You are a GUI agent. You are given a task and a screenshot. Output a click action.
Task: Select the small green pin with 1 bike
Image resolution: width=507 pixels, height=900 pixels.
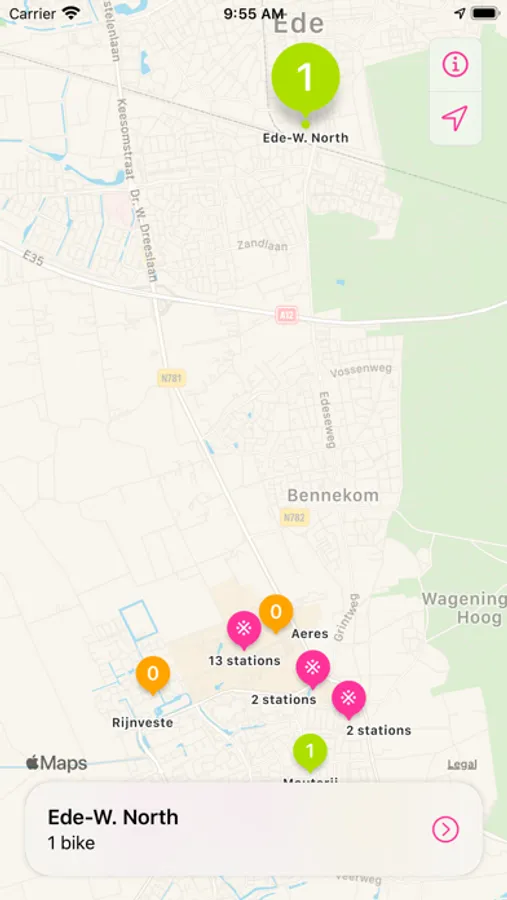coord(310,752)
